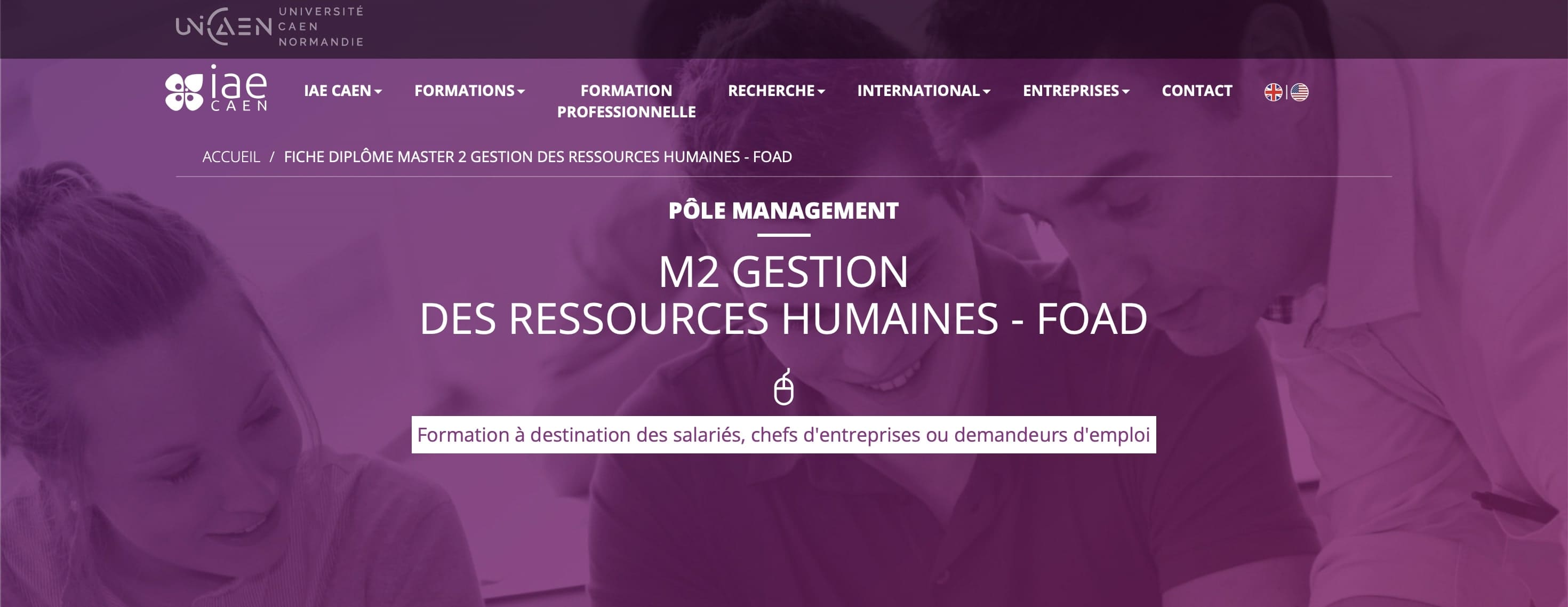Open the FORMATIONS dropdown menu

[x=469, y=91]
